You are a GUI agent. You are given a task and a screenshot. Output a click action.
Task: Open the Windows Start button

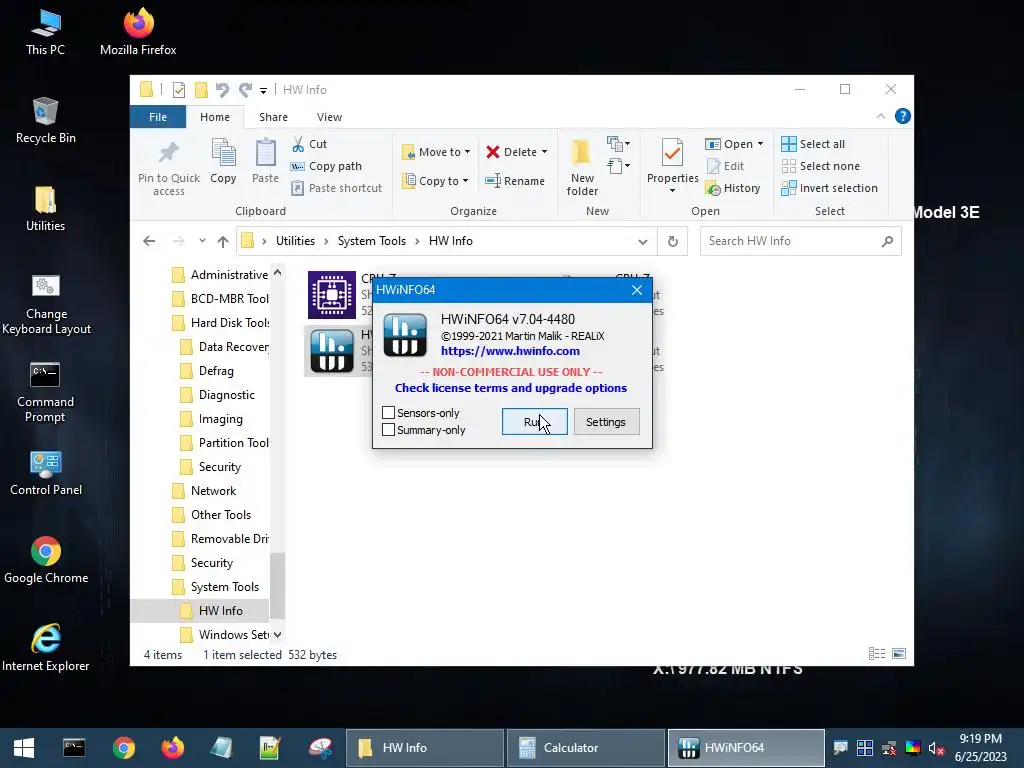(24, 748)
